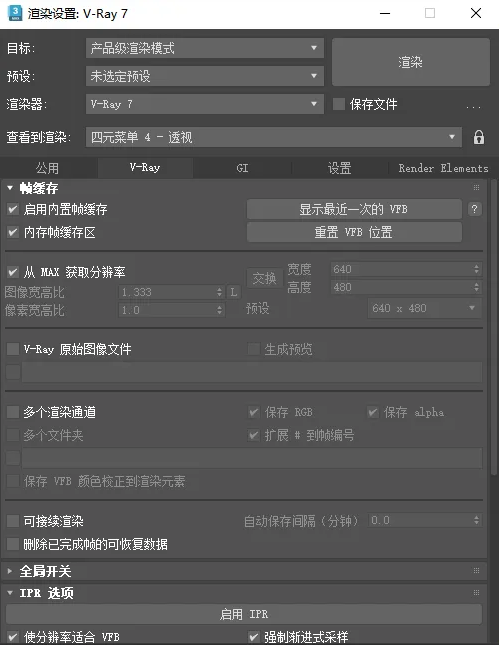Click the 全局开关 rollout grip icon
This screenshot has height=645, width=499.
click(476, 570)
